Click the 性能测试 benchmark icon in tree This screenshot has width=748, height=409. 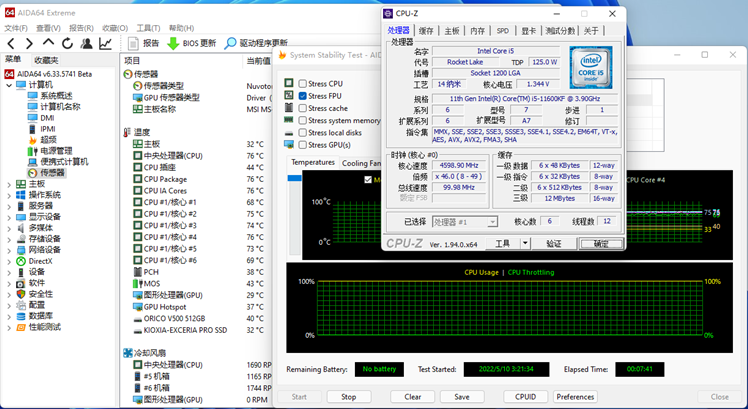tap(21, 327)
